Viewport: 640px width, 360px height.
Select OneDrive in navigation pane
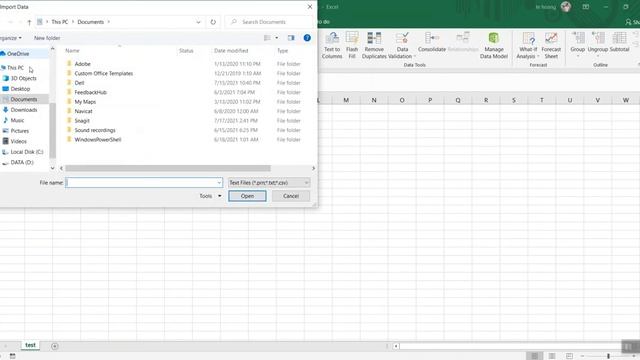click(x=18, y=53)
